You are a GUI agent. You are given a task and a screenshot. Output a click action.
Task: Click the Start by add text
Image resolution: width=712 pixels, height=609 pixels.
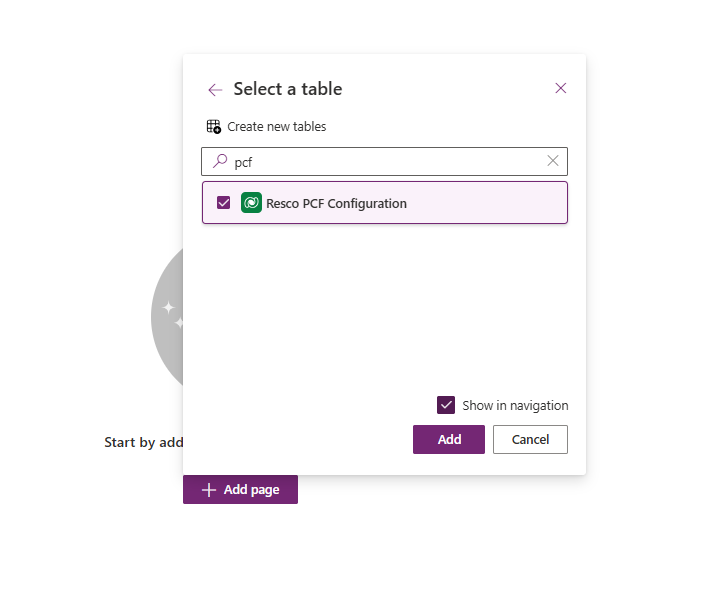(x=143, y=442)
